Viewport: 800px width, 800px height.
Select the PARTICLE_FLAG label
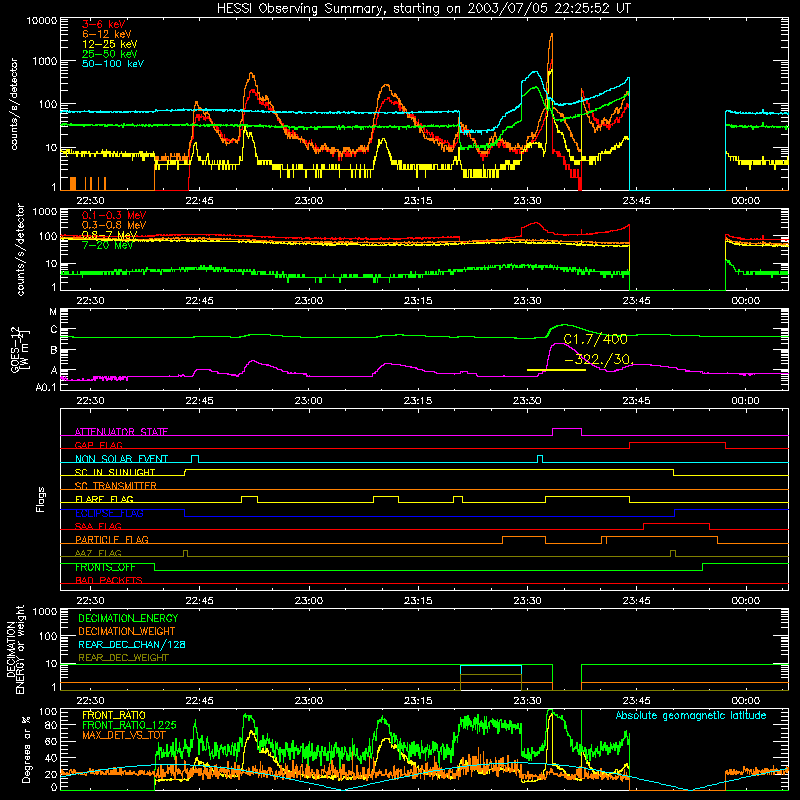pos(112,540)
